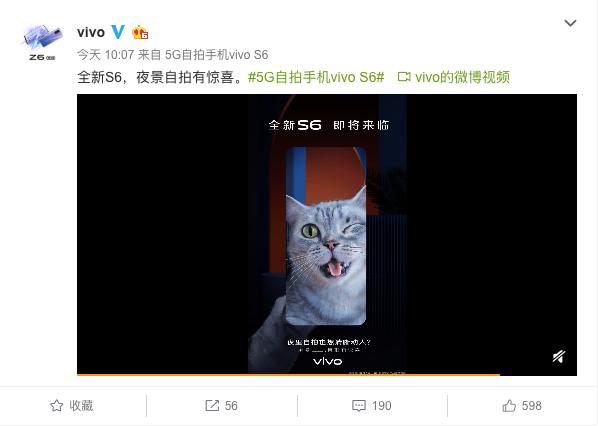Open source link 5G自拍手机vivo S6
The height and width of the screenshot is (426, 598).
click(x=216, y=55)
